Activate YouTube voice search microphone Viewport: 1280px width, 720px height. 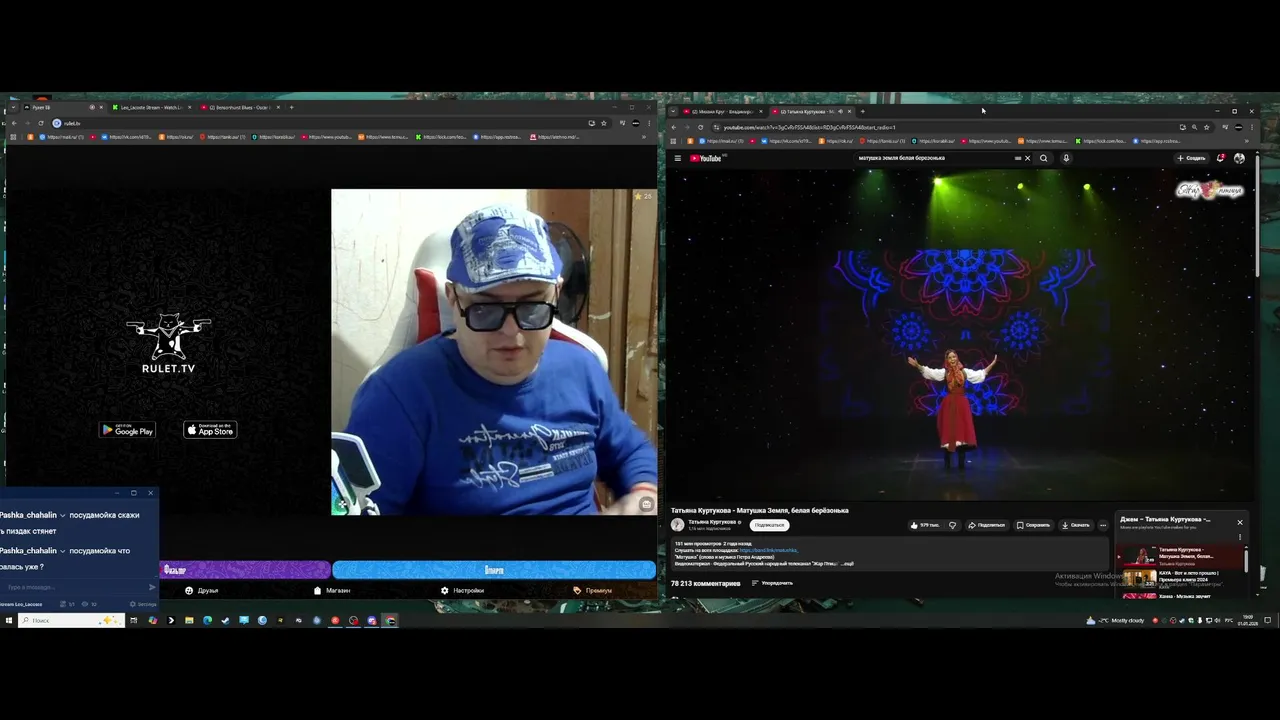click(x=1066, y=158)
